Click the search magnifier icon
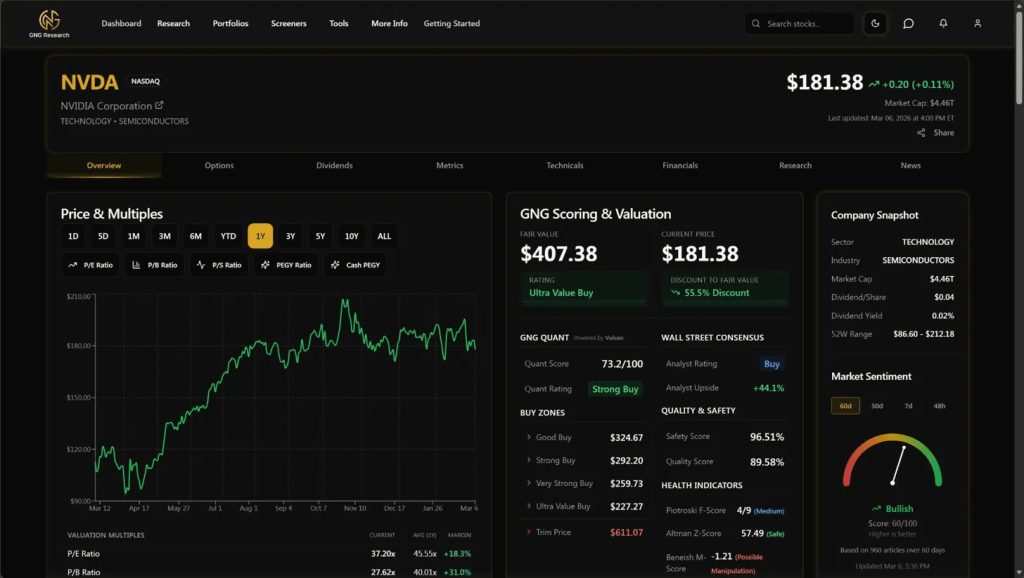Screen dimensions: 1024x578 tap(757, 23)
